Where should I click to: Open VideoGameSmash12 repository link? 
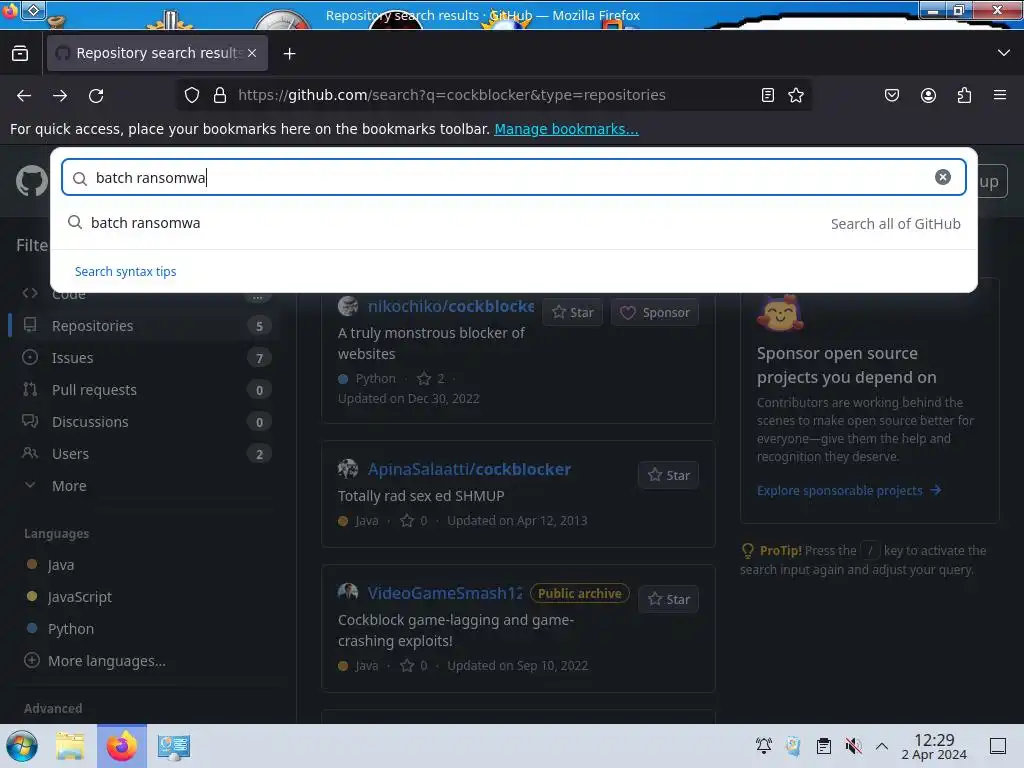(445, 593)
